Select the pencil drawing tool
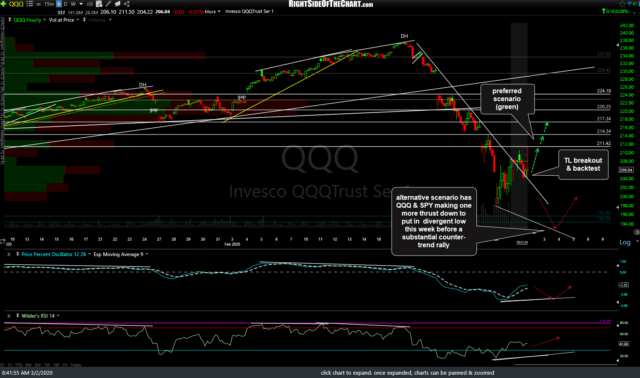The width and height of the screenshot is (640, 378). click(108, 4)
